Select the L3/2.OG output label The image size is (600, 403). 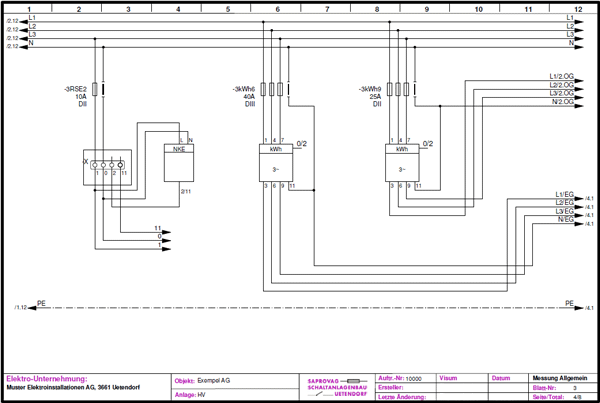(561, 93)
